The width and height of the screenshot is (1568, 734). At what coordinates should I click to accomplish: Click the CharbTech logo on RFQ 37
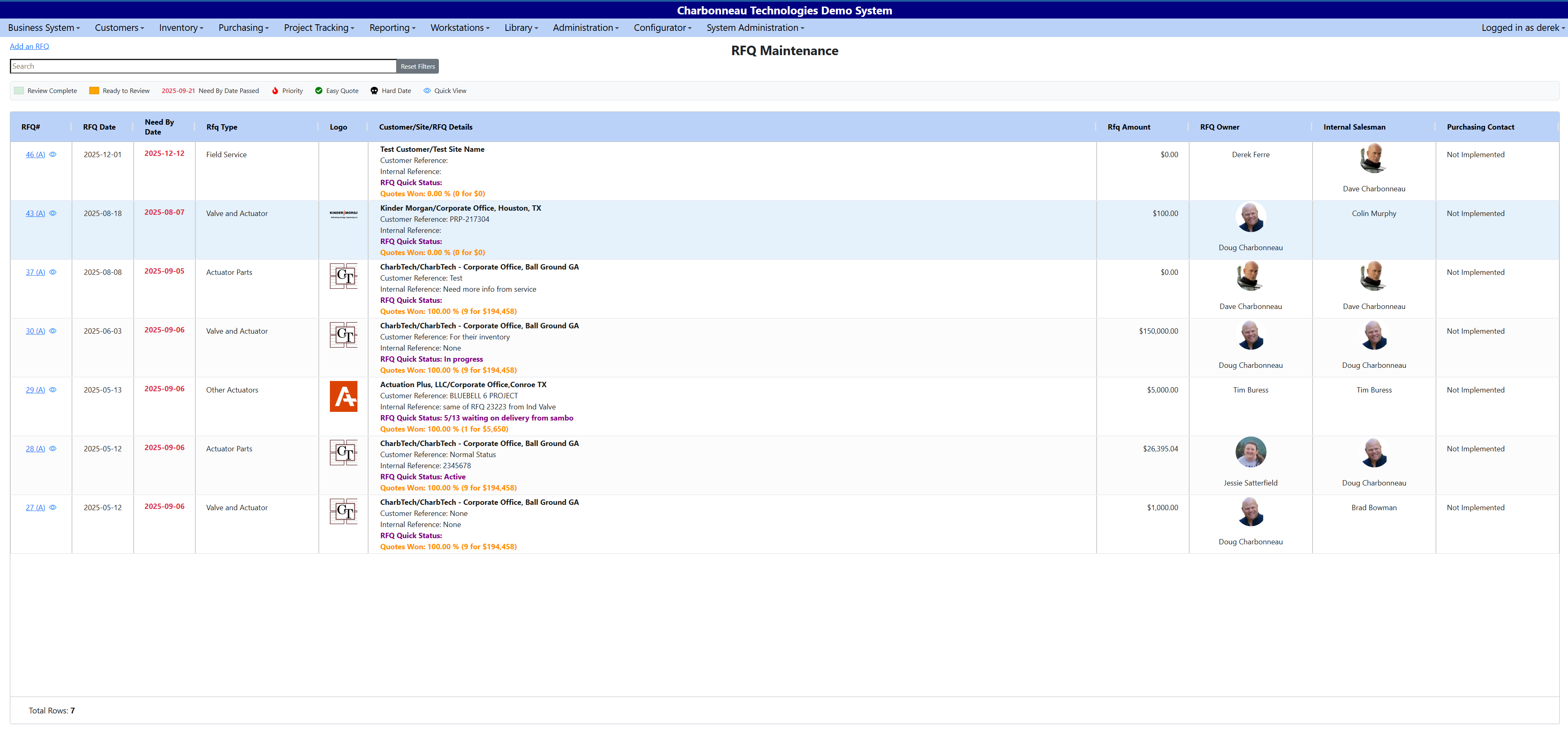tap(344, 276)
